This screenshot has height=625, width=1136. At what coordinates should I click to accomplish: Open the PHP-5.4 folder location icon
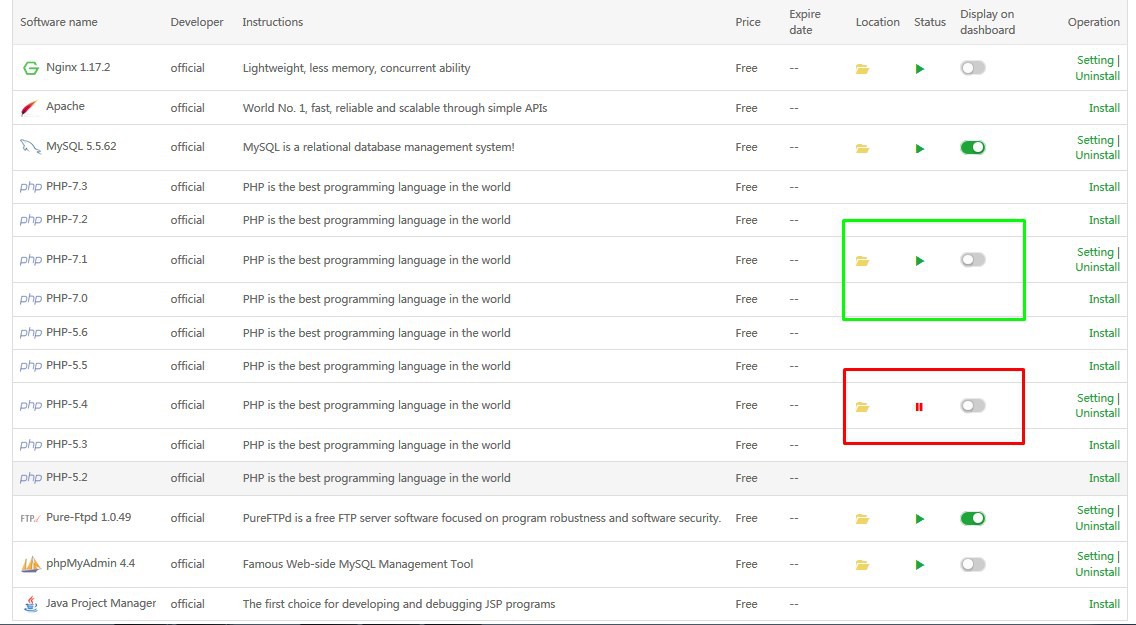862,407
